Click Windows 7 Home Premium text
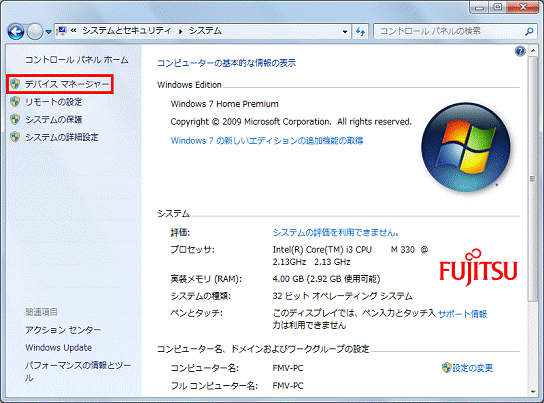The height and width of the screenshot is (403, 544). point(224,104)
